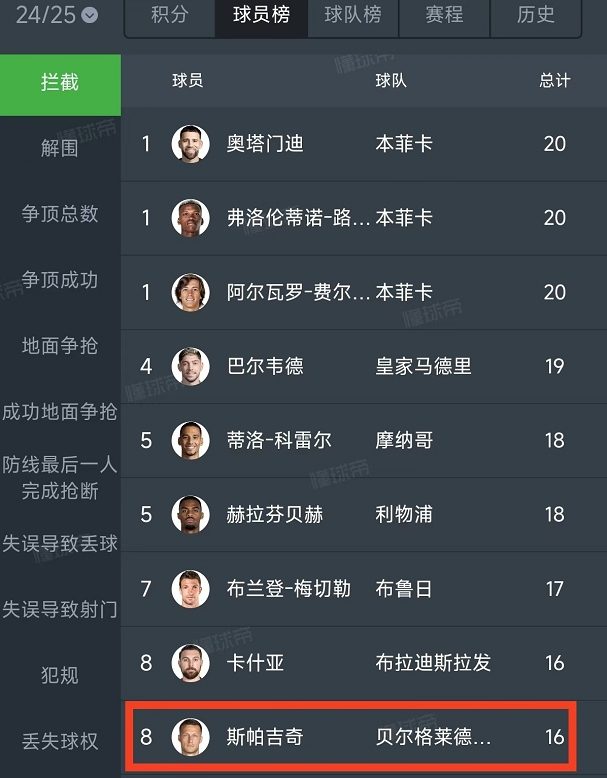Click the 皇家马德里 team name
This screenshot has height=778, width=607.
point(423,366)
